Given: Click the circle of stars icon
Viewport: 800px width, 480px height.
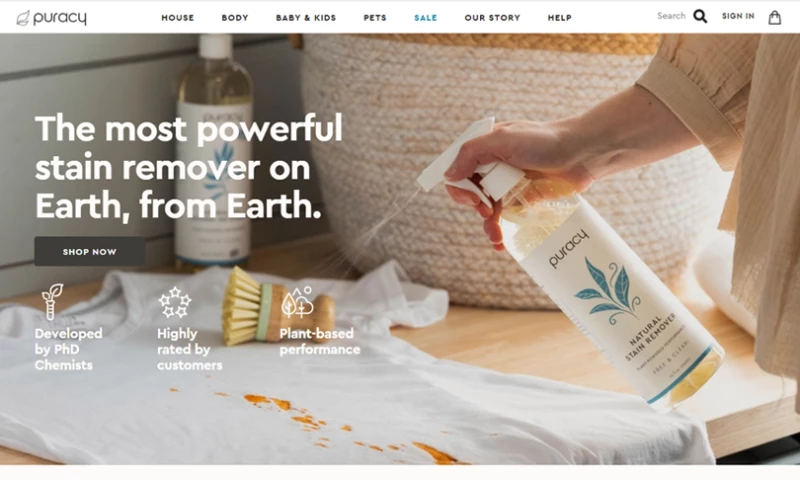Looking at the screenshot, I should (174, 302).
